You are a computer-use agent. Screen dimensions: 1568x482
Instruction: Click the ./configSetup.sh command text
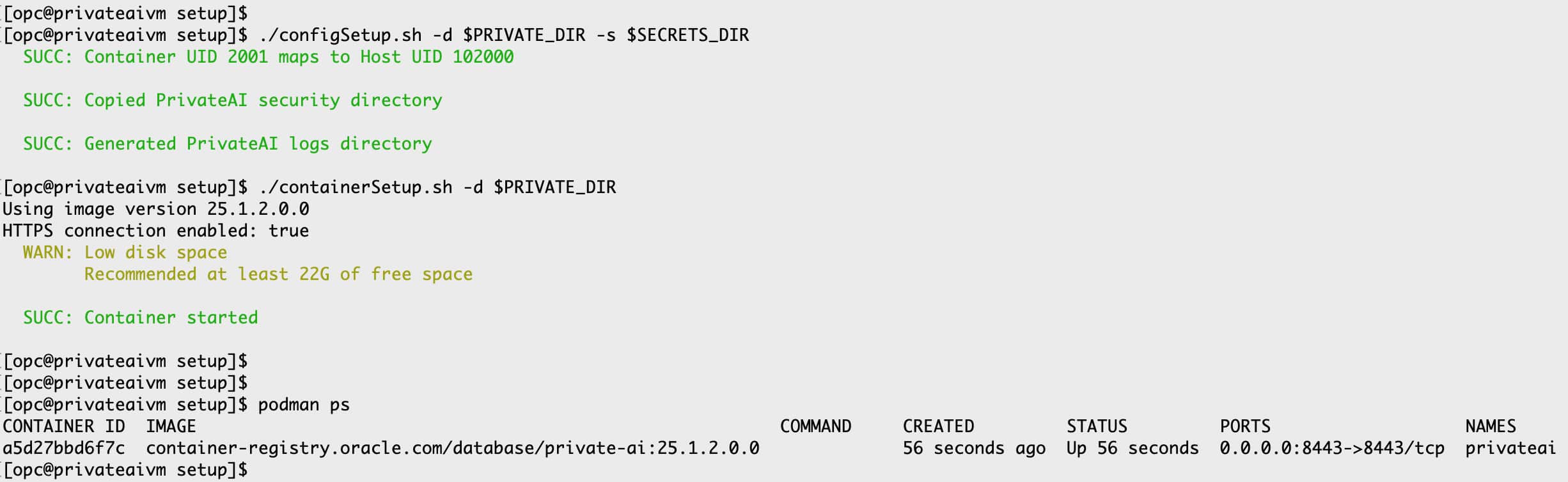340,35
